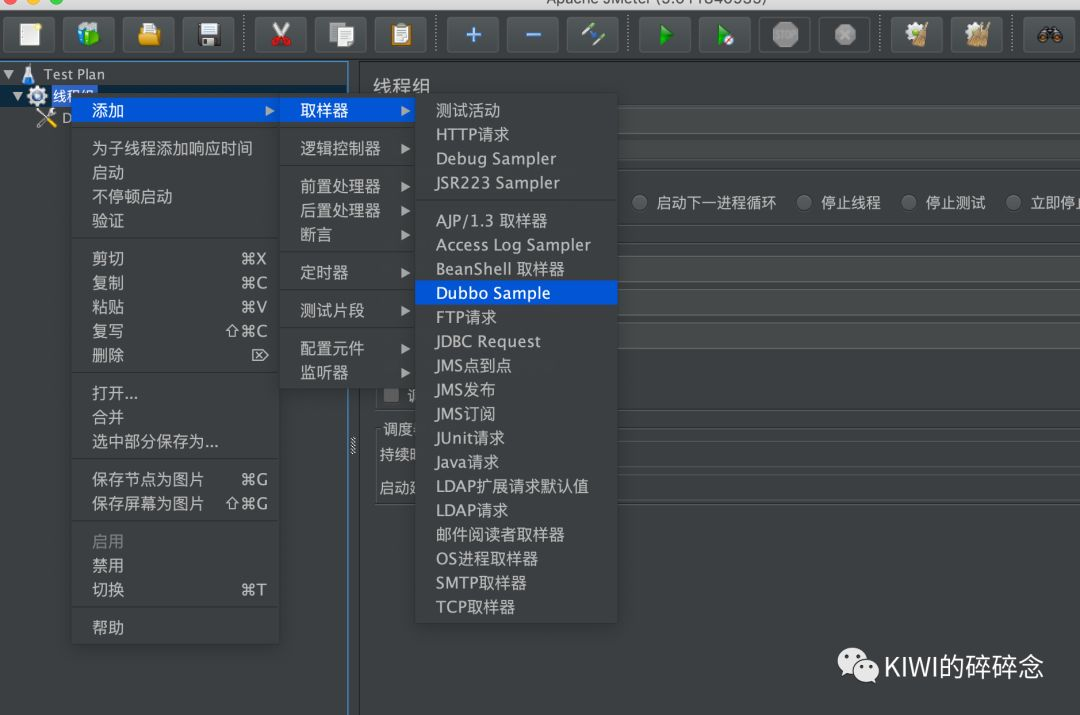Click 启动 in context menu
The image size is (1080, 715).
[176, 172]
